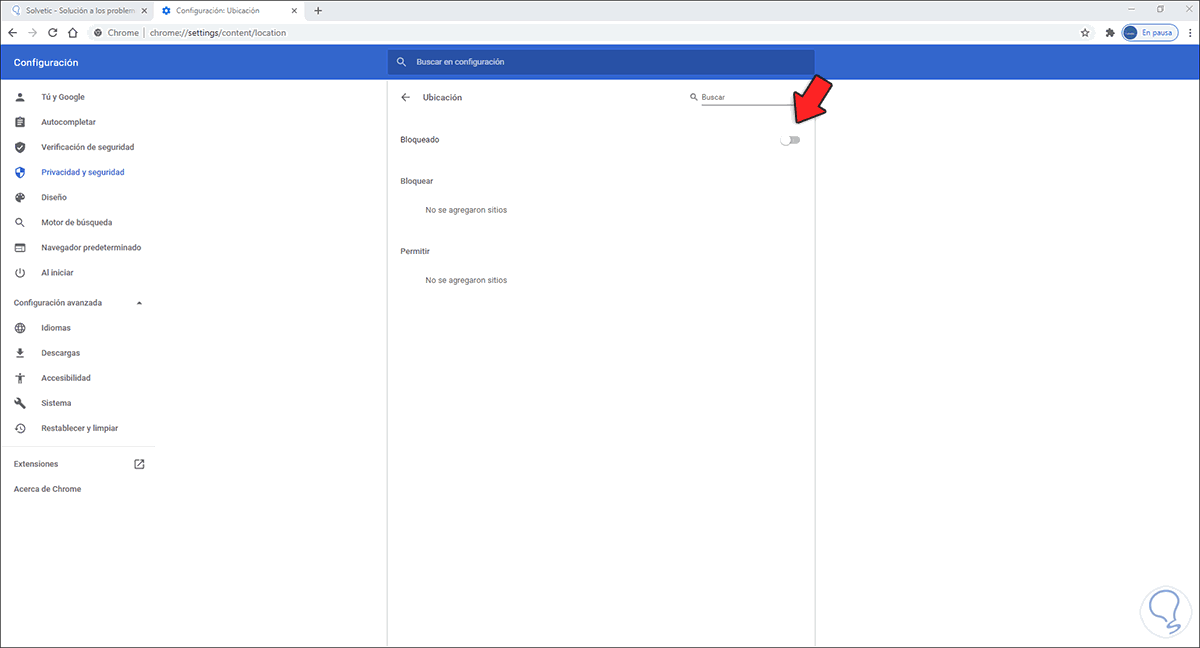This screenshot has width=1200, height=648.
Task: Click the Descargas download icon
Action: tap(20, 353)
